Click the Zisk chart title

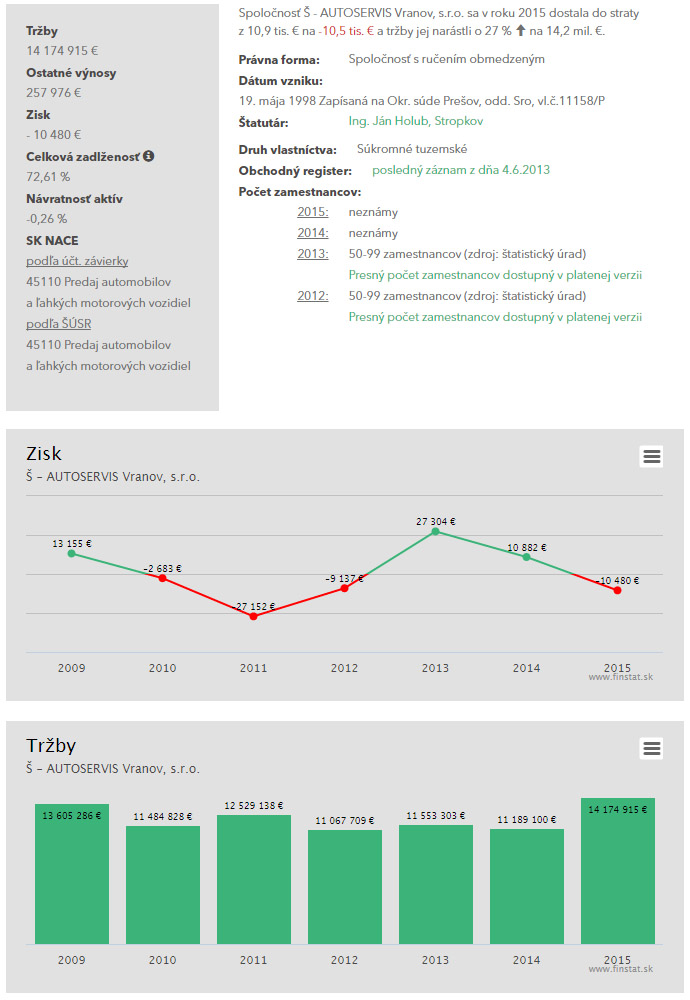click(x=43, y=453)
